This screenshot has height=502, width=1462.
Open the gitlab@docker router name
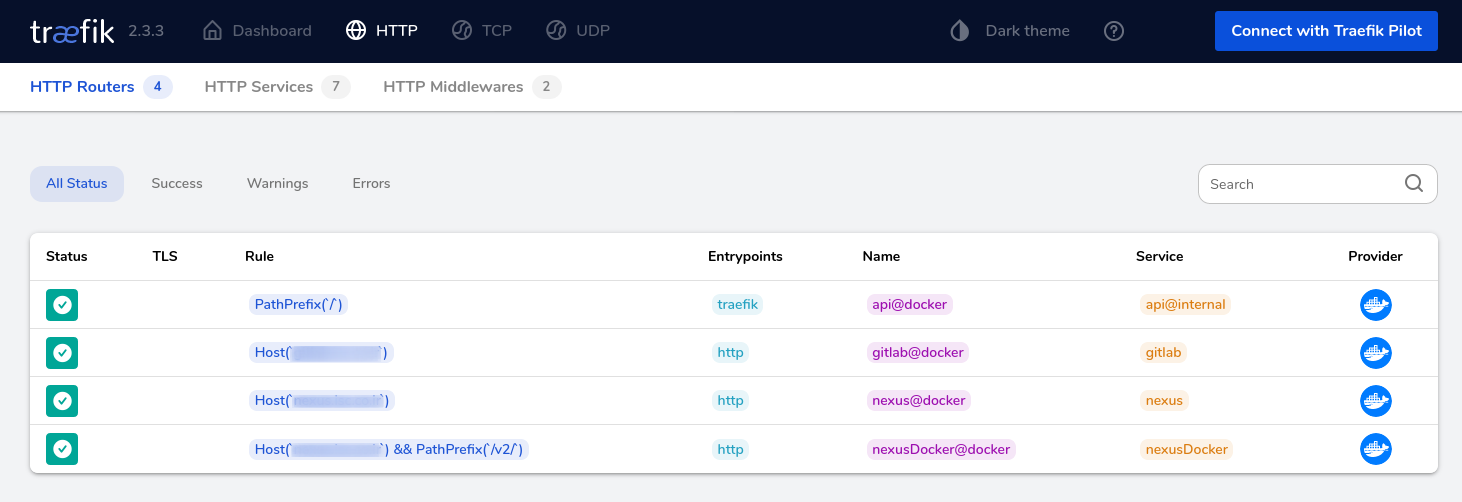click(x=918, y=352)
